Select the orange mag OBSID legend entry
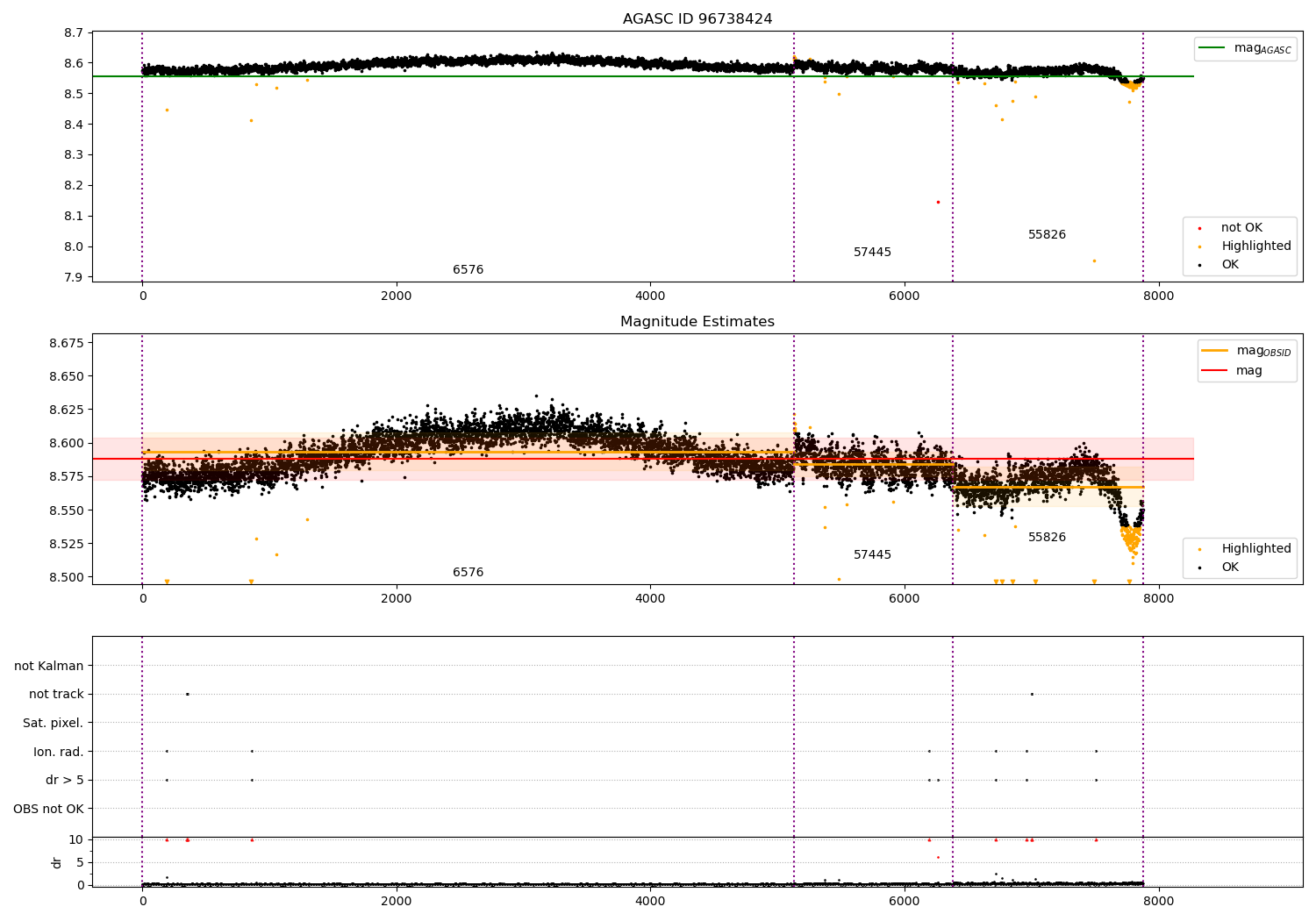The width and height of the screenshot is (1316, 921). 1247,351
